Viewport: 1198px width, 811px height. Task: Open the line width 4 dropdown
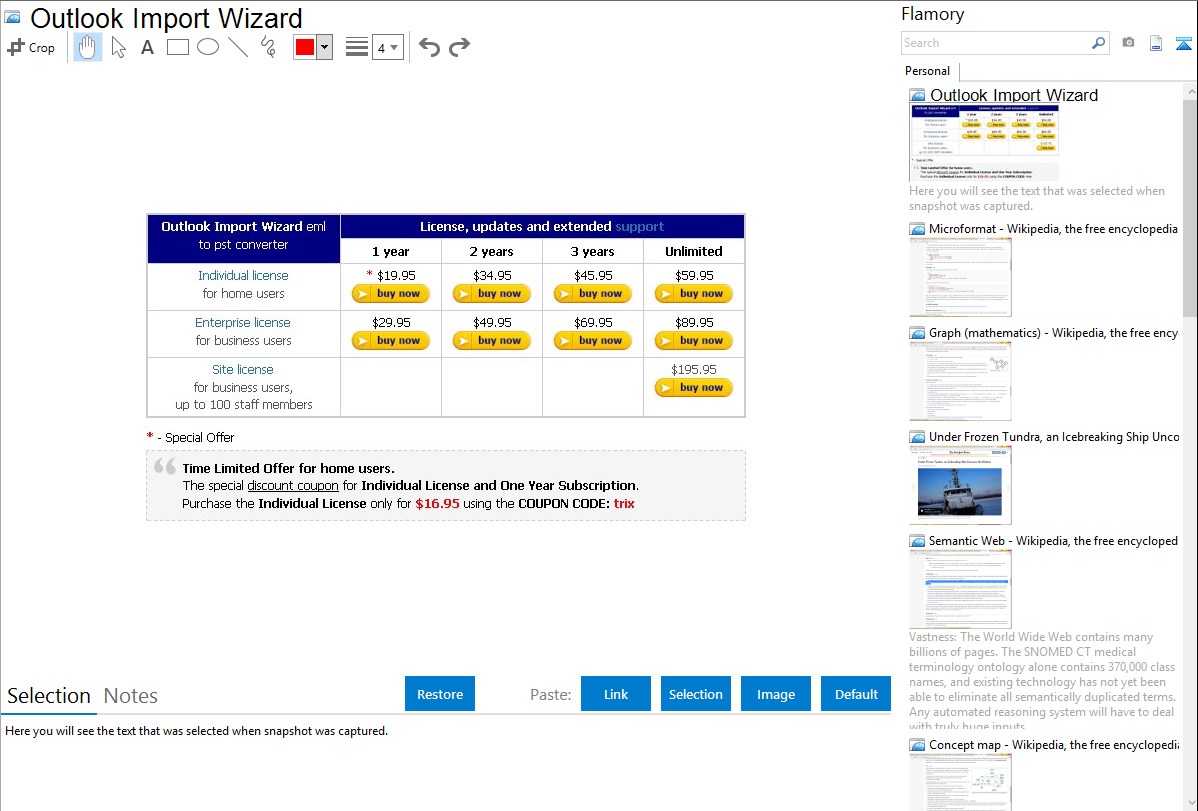[x=387, y=48]
